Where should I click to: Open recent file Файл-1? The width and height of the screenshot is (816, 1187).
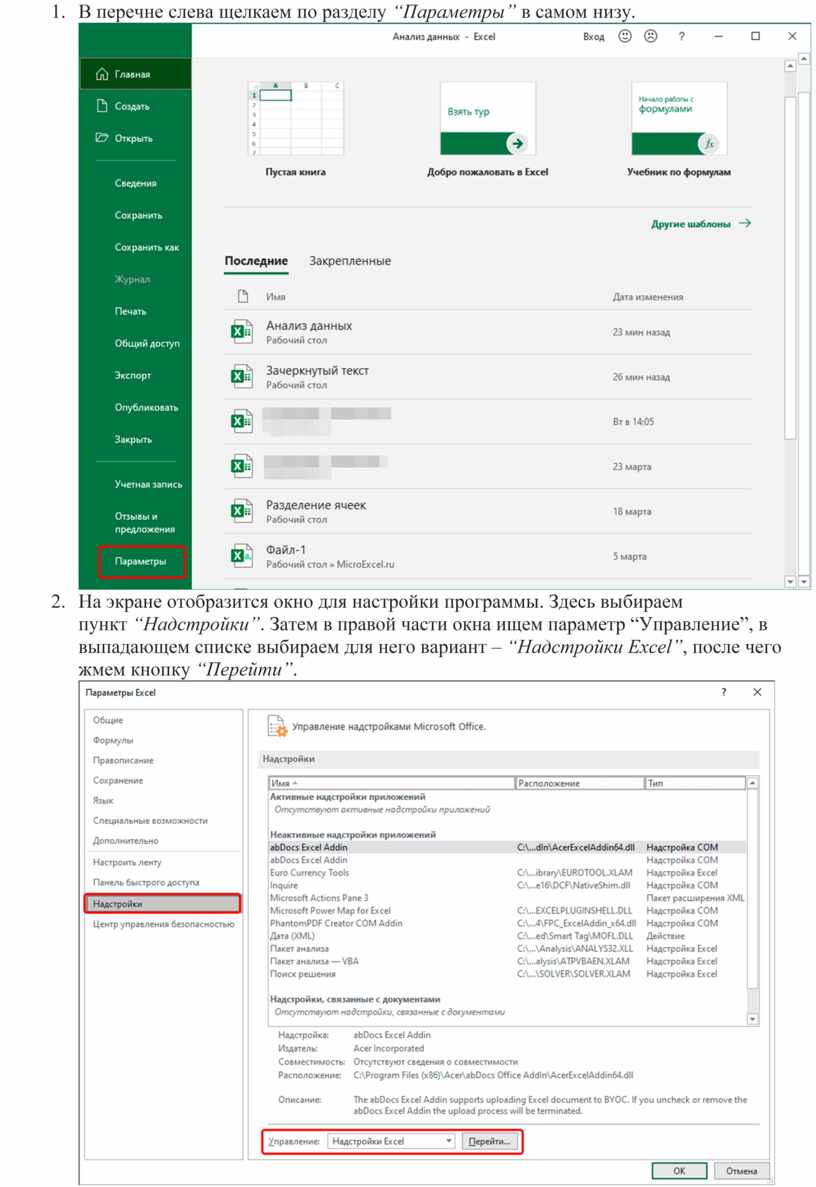[488, 556]
